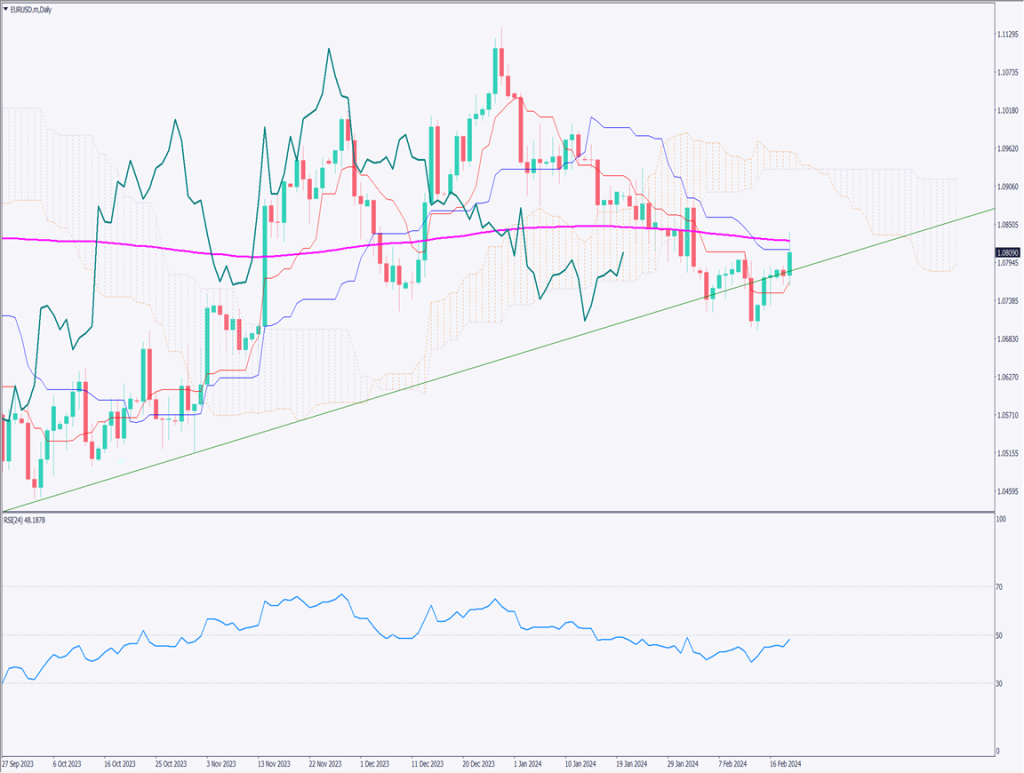Click the 3 Nov 2023 date label

coord(220,762)
